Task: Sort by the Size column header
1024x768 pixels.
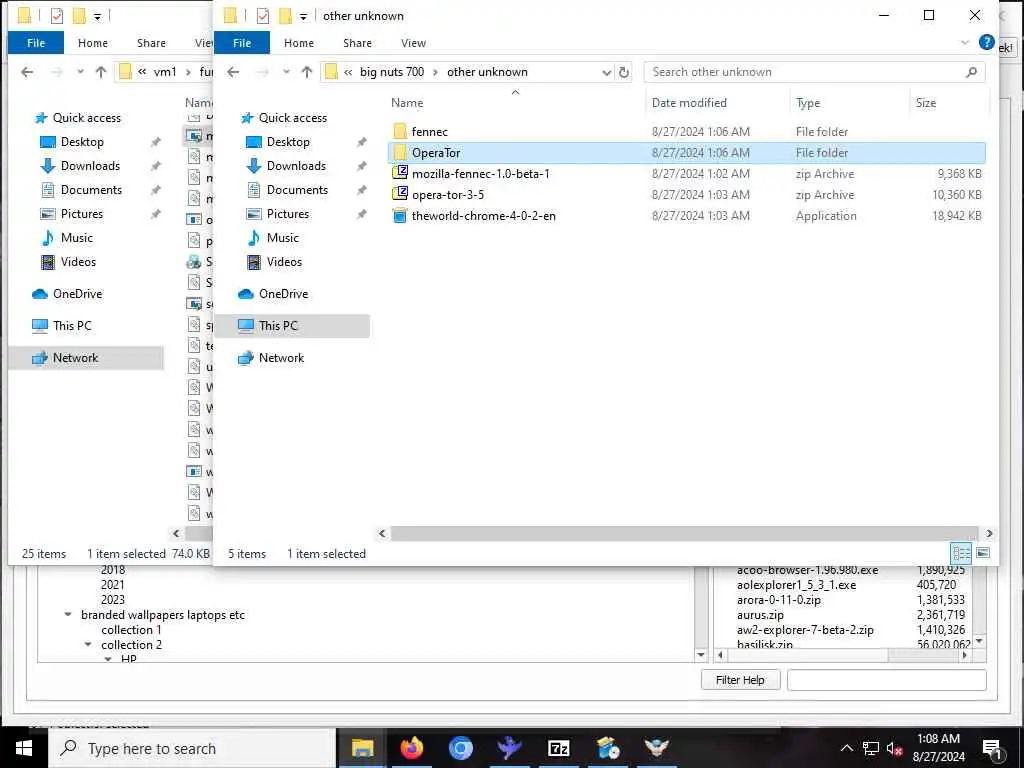Action: coord(925,103)
